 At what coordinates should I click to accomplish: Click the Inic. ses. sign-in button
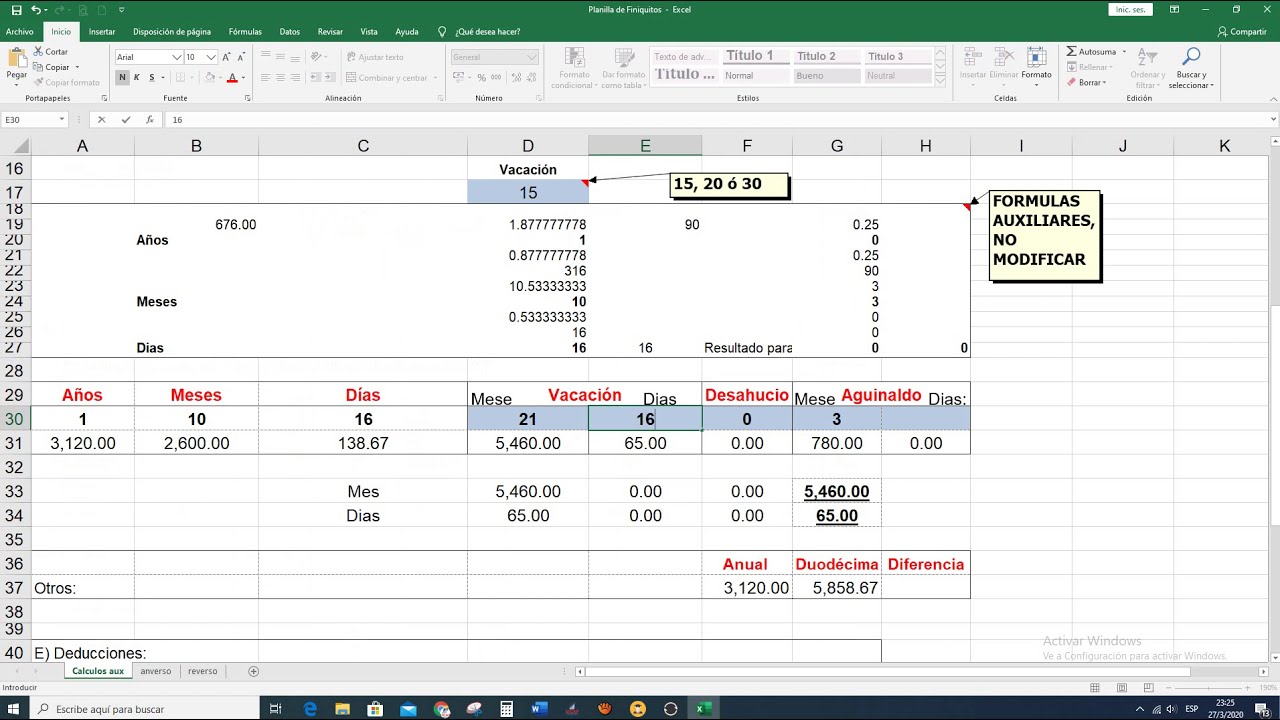(1130, 10)
